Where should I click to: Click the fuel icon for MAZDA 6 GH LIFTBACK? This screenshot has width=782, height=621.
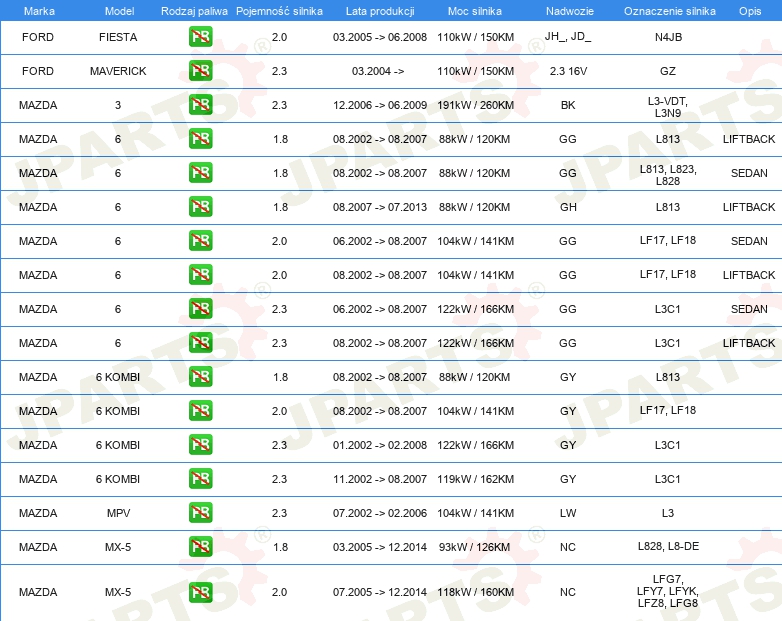[x=200, y=207]
